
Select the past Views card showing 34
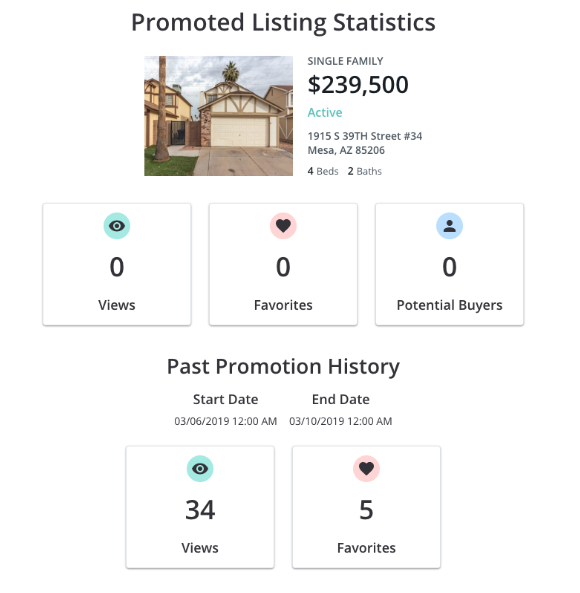point(200,507)
